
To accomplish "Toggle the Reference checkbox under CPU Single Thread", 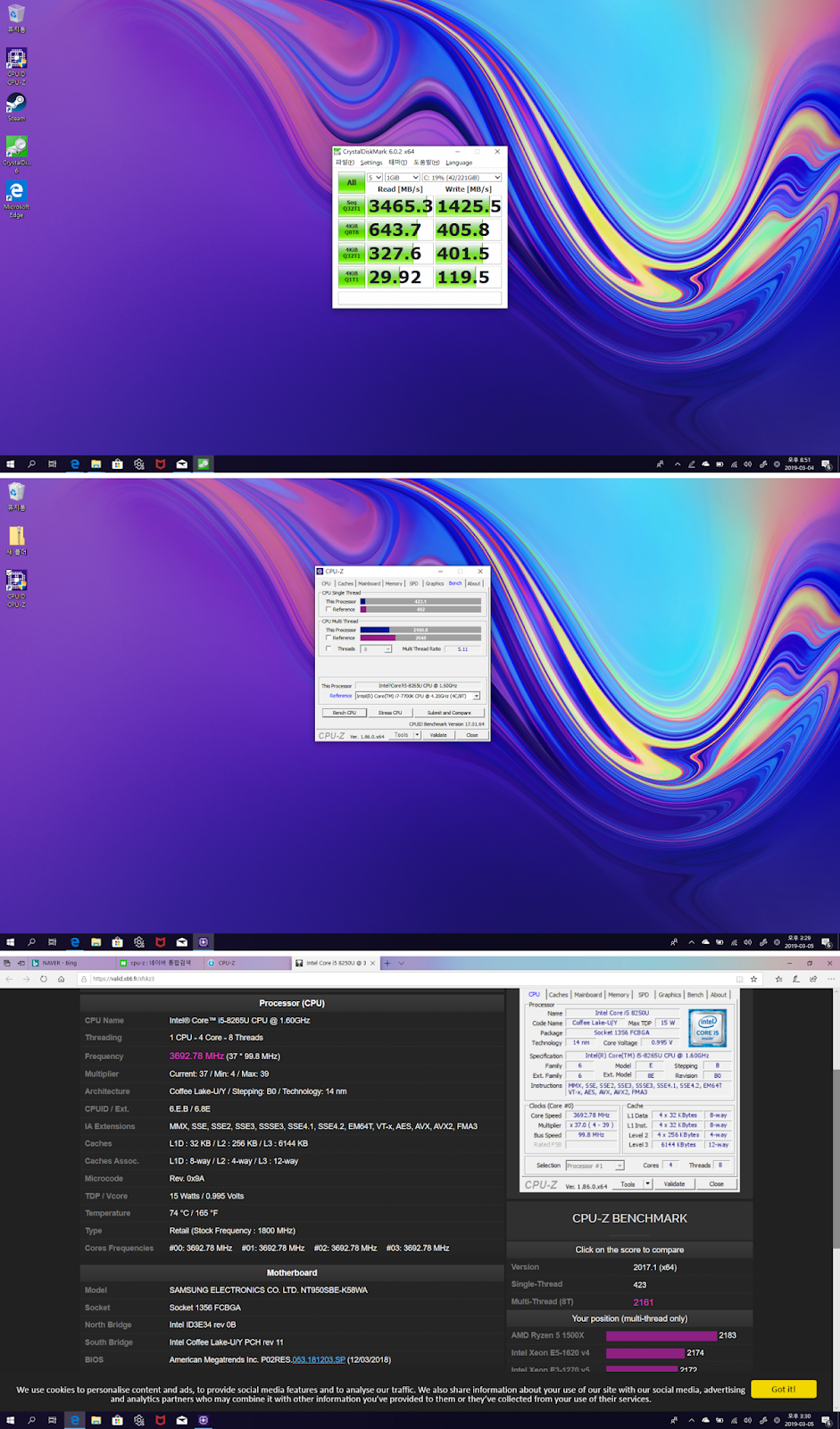I will point(329,609).
